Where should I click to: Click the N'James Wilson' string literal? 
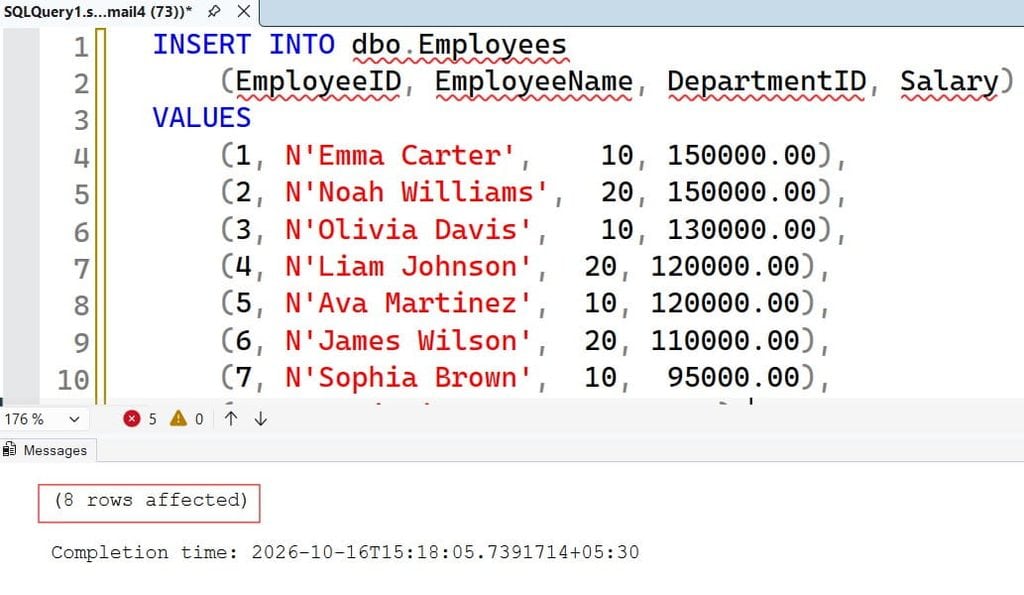click(409, 340)
